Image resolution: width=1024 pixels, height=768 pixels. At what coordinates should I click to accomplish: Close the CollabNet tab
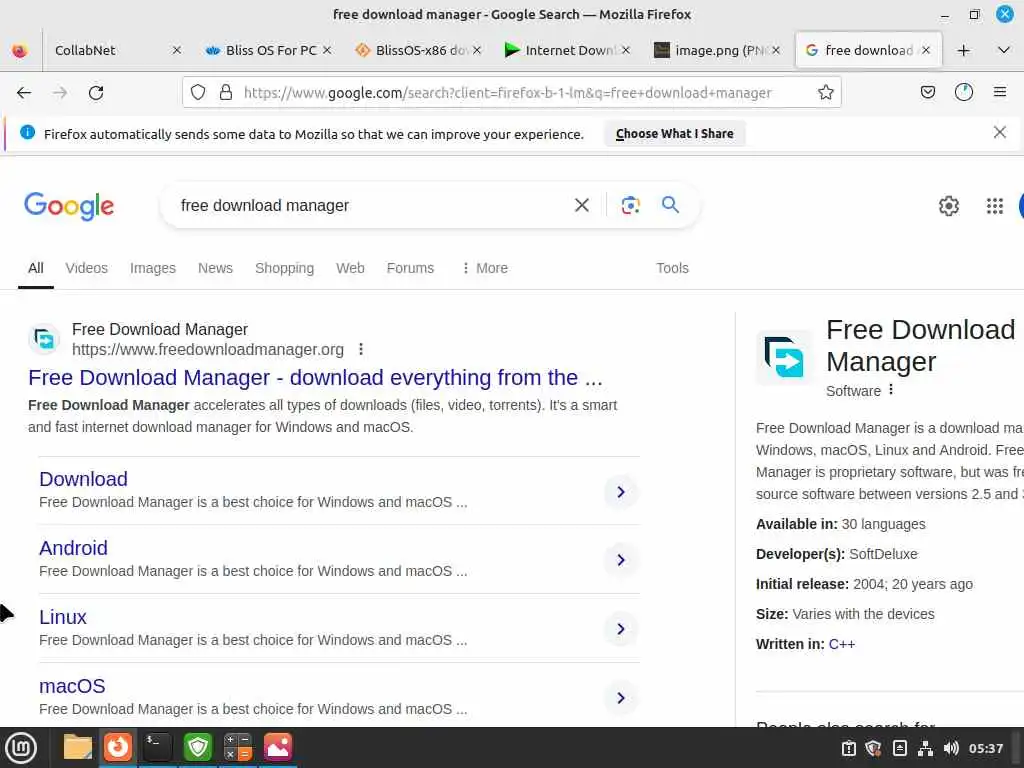pyautogui.click(x=176, y=50)
